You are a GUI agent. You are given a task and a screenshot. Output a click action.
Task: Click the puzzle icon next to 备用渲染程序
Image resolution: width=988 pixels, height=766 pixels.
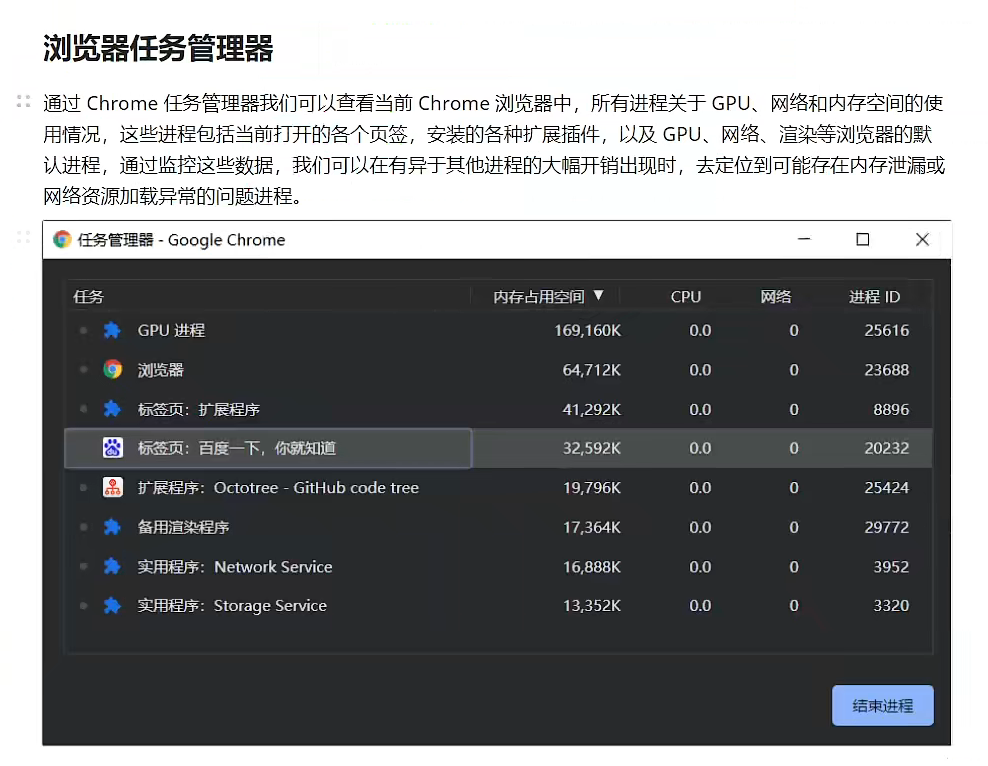point(112,527)
